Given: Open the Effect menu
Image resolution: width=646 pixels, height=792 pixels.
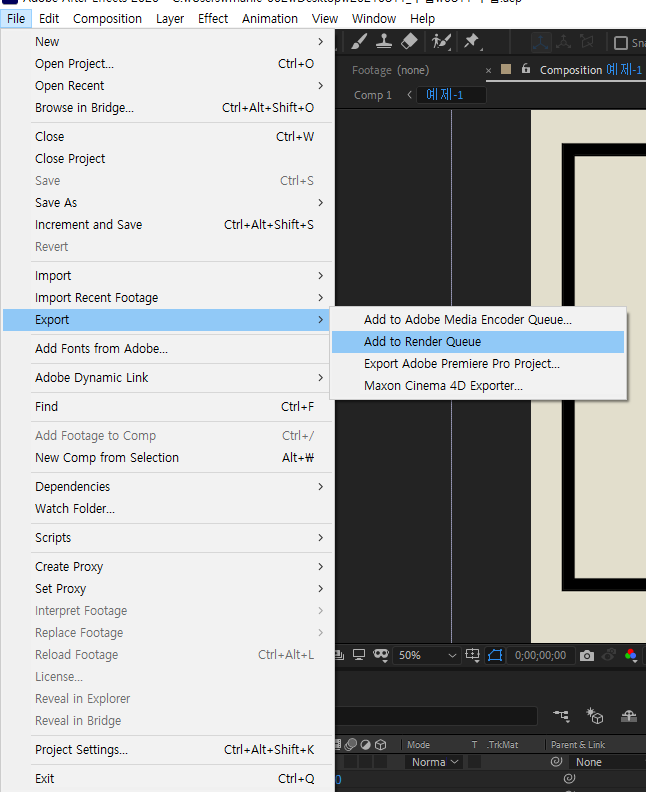Looking at the screenshot, I should (213, 19).
